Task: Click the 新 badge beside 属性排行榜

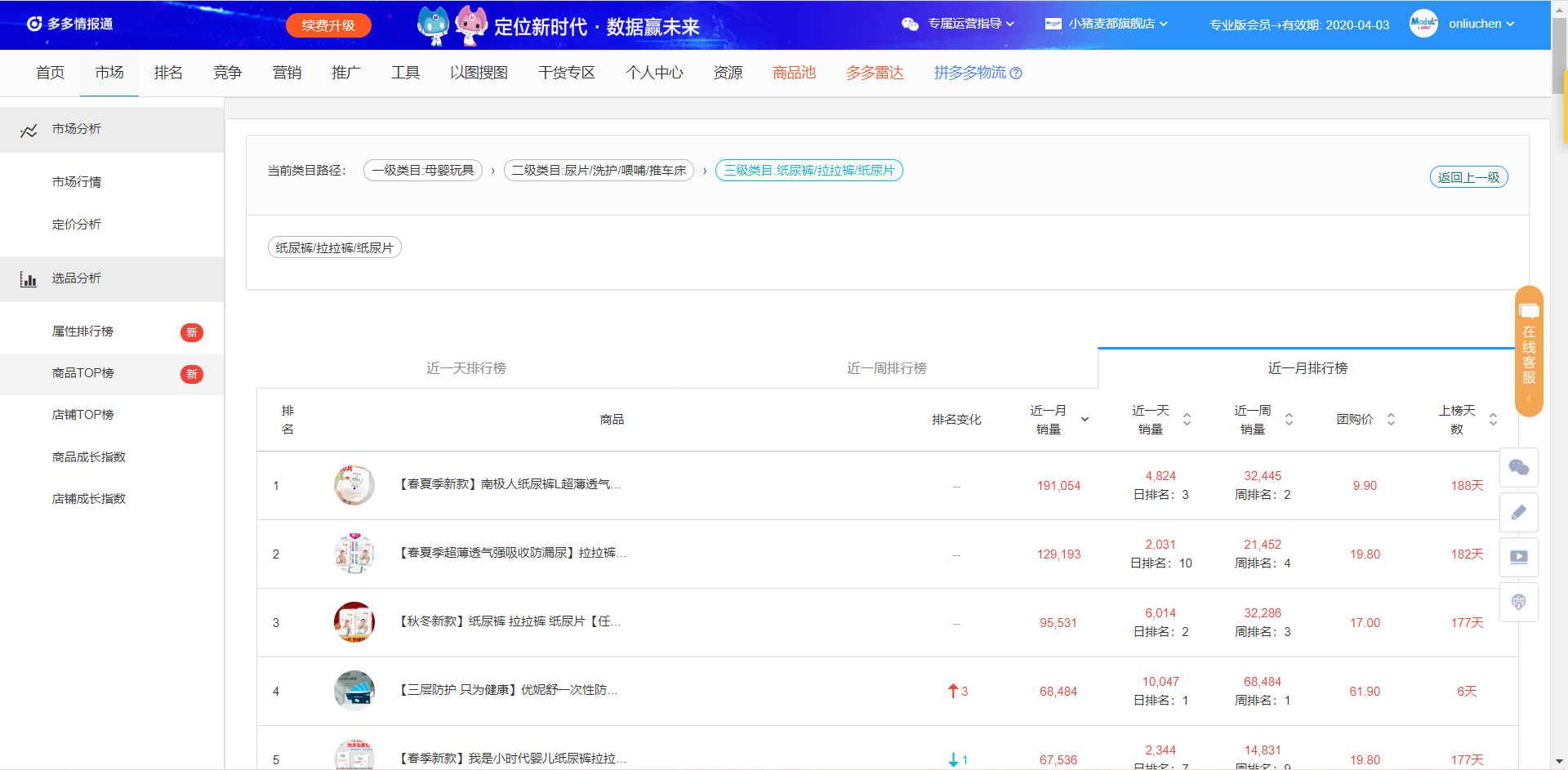Action: (x=192, y=332)
